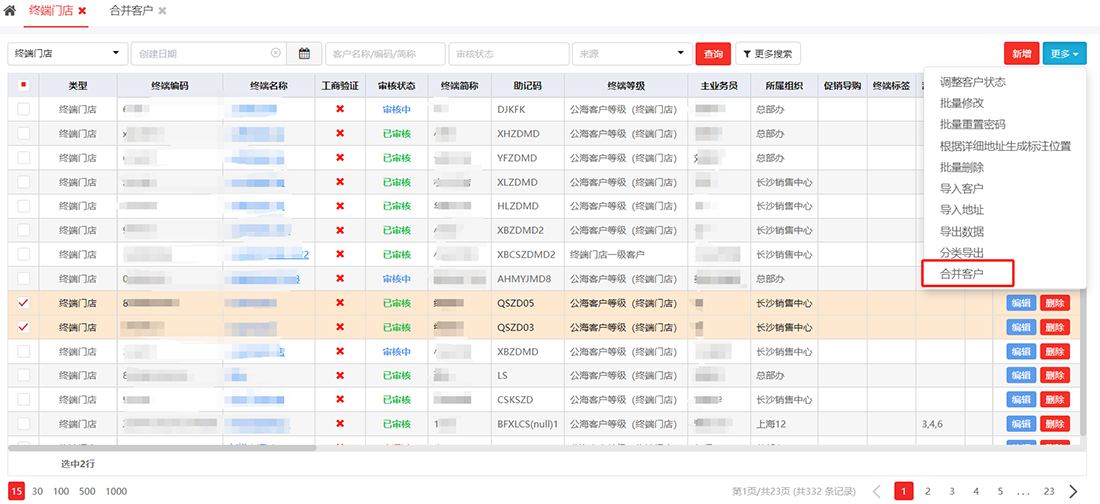This screenshot has width=1100, height=504.
Task: Collapse the 更多 dropdown button
Action: pos(1064,53)
